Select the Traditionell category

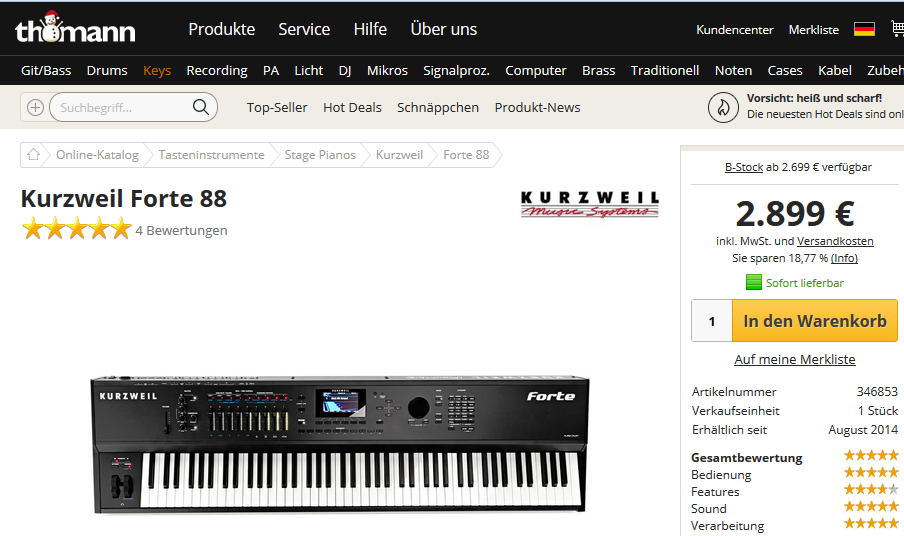665,70
